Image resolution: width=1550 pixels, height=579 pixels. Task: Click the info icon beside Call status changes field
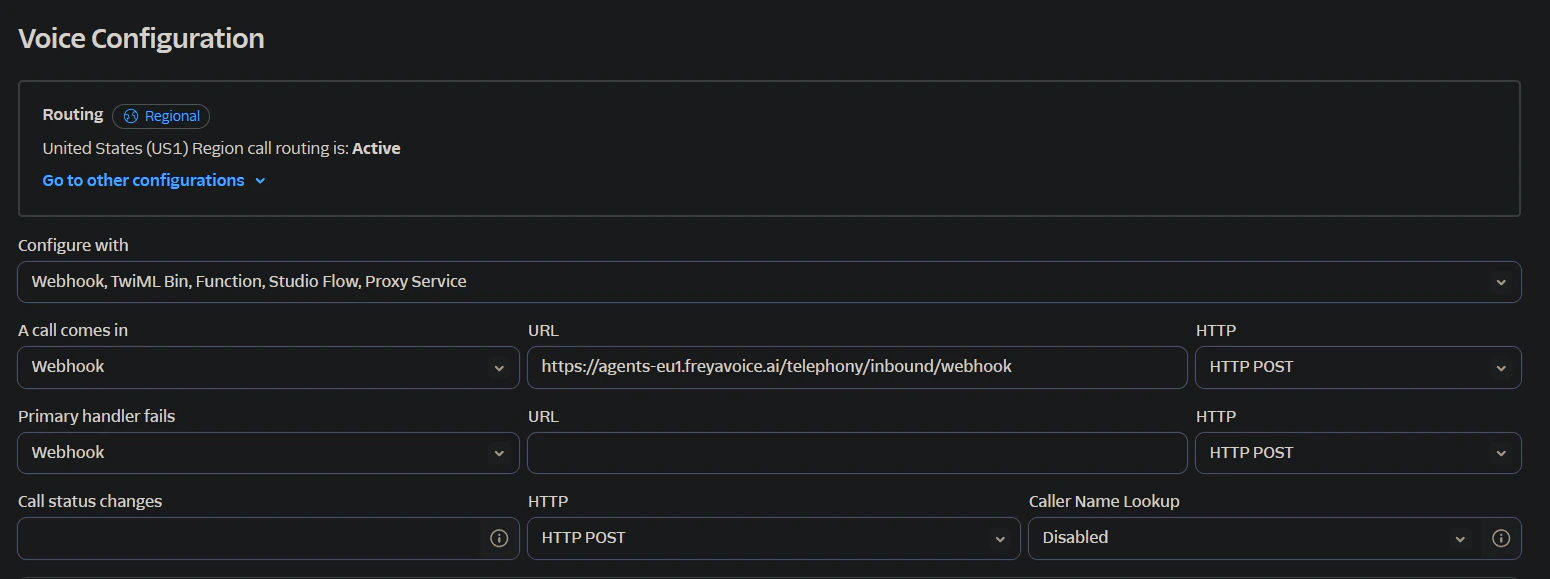click(499, 538)
